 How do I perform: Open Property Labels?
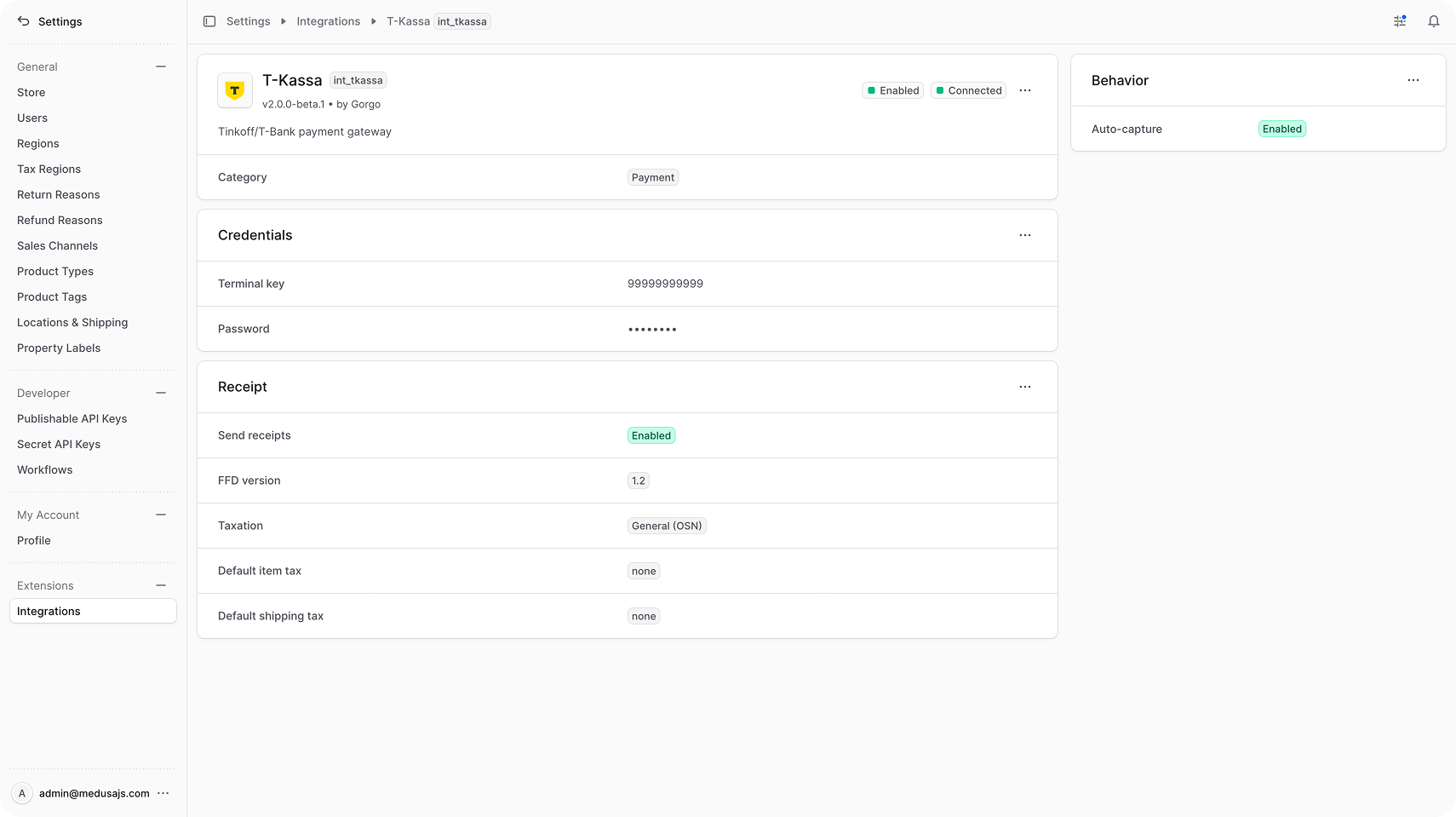tap(93, 348)
